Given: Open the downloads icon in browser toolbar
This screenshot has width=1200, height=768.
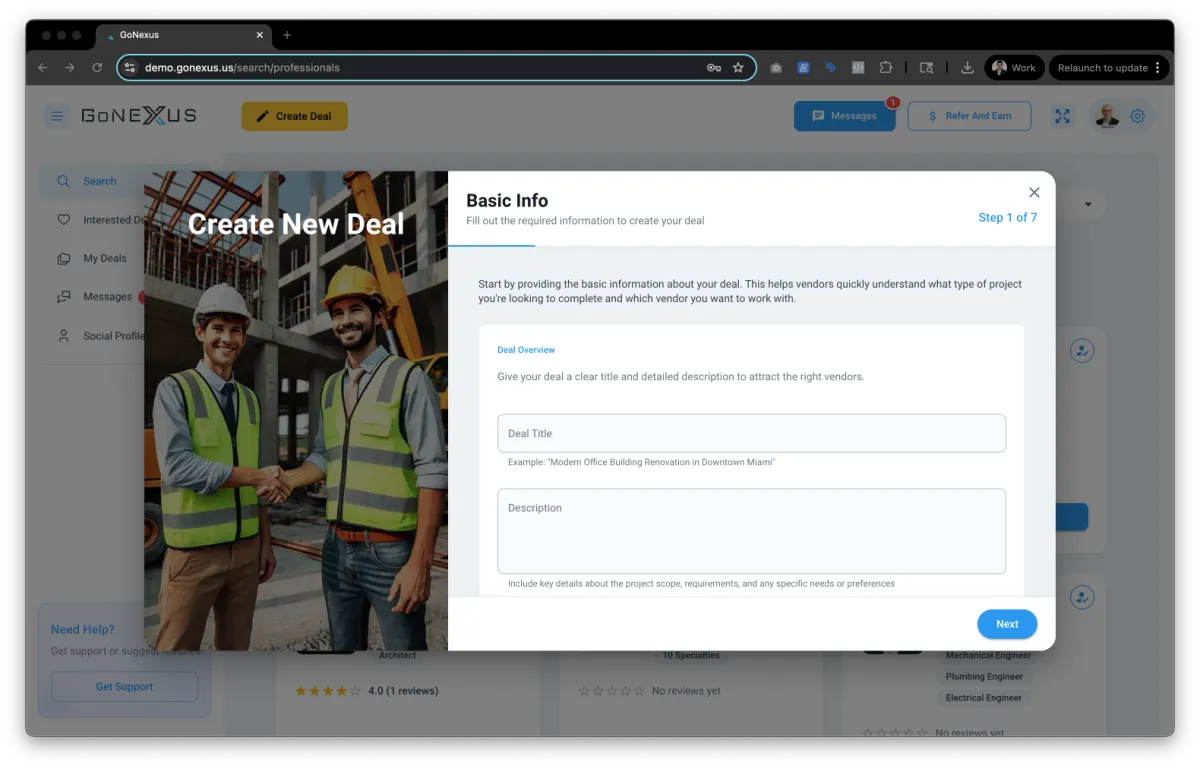Looking at the screenshot, I should coord(967,68).
